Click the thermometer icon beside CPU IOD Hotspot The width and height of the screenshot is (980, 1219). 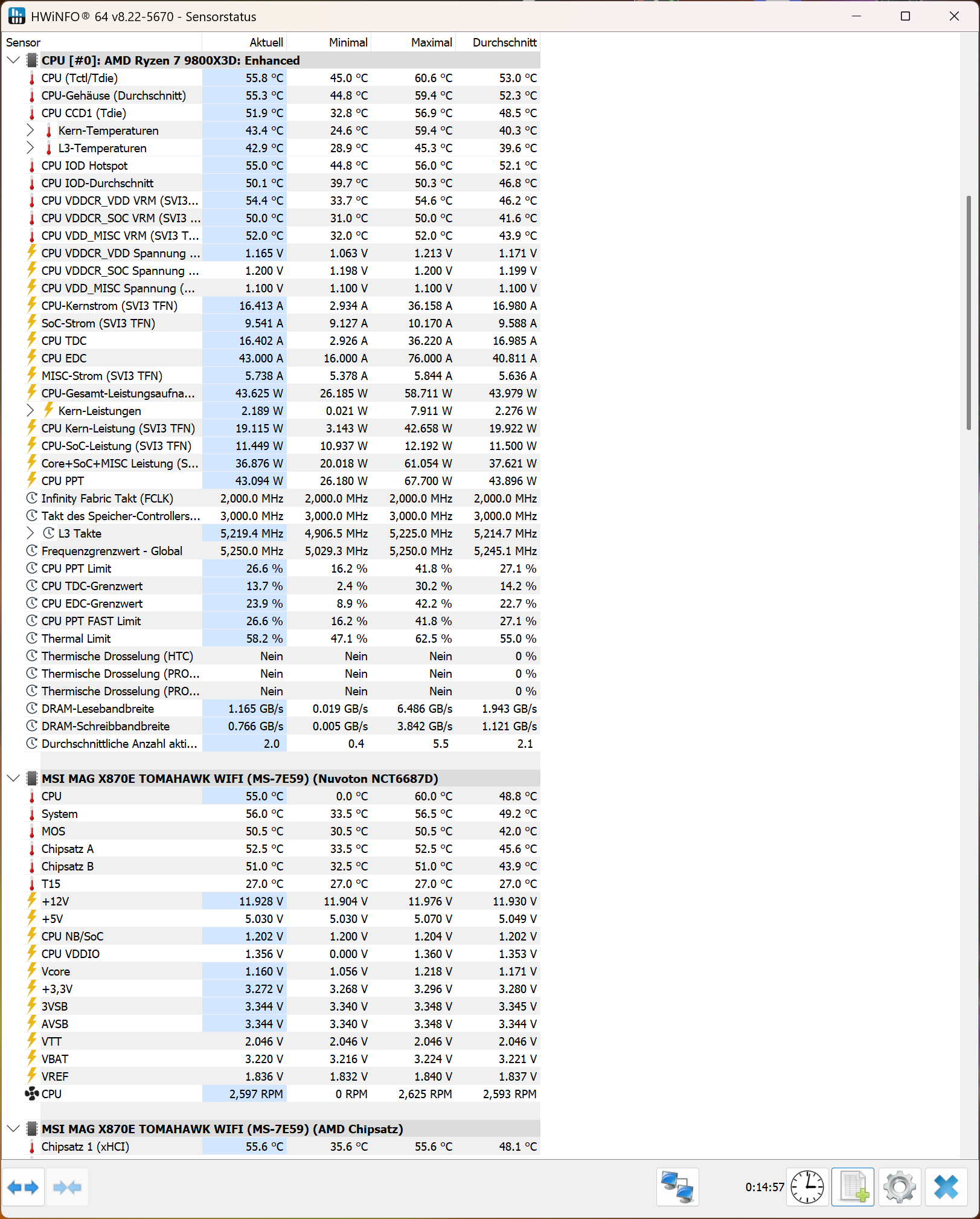tap(32, 166)
